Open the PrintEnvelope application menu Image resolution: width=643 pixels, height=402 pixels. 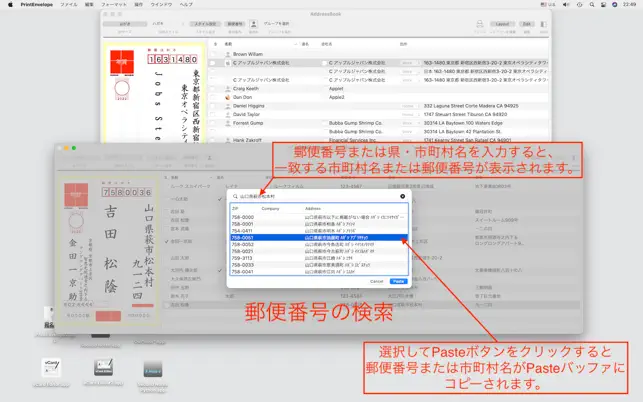click(x=37, y=5)
